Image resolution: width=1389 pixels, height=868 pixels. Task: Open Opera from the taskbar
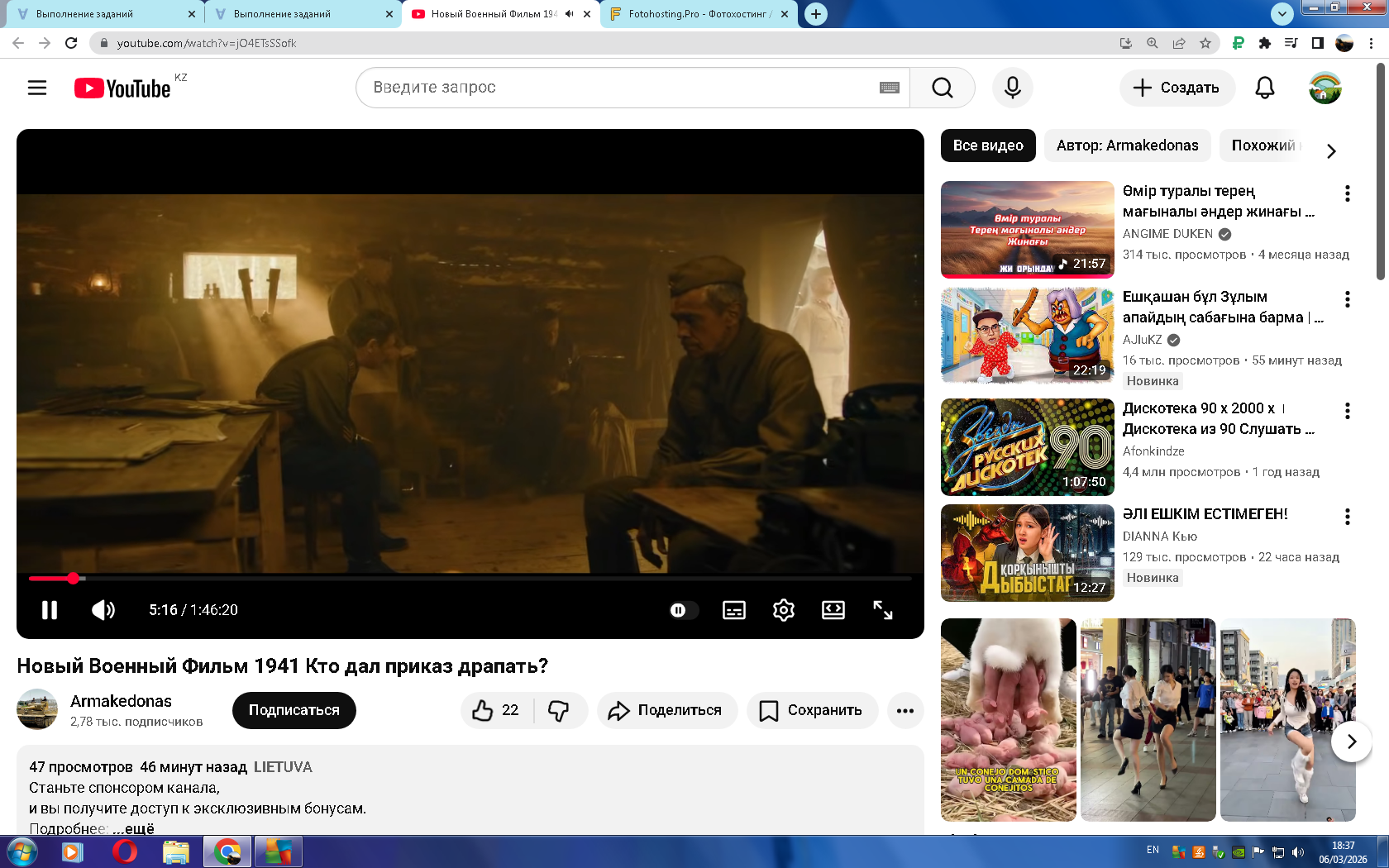pos(125,851)
